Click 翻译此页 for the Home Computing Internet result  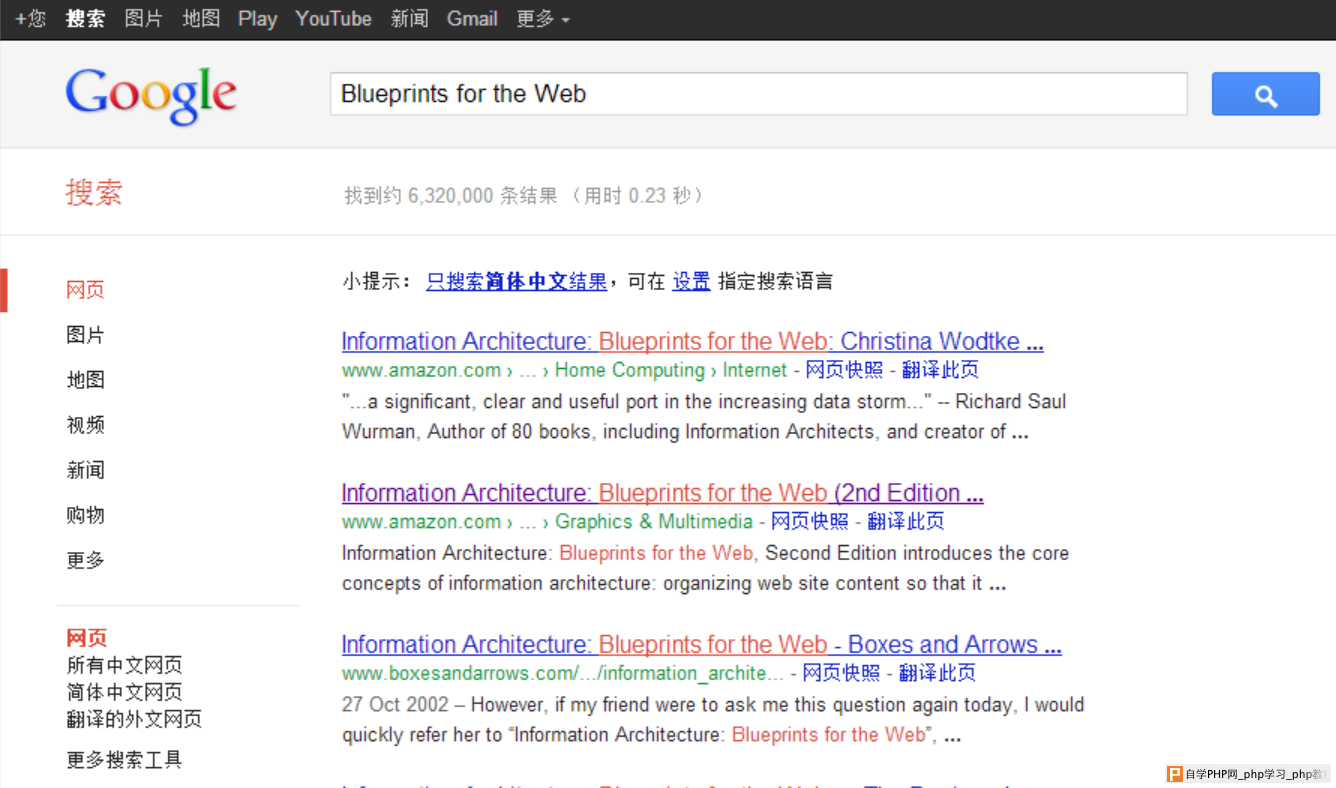(940, 370)
